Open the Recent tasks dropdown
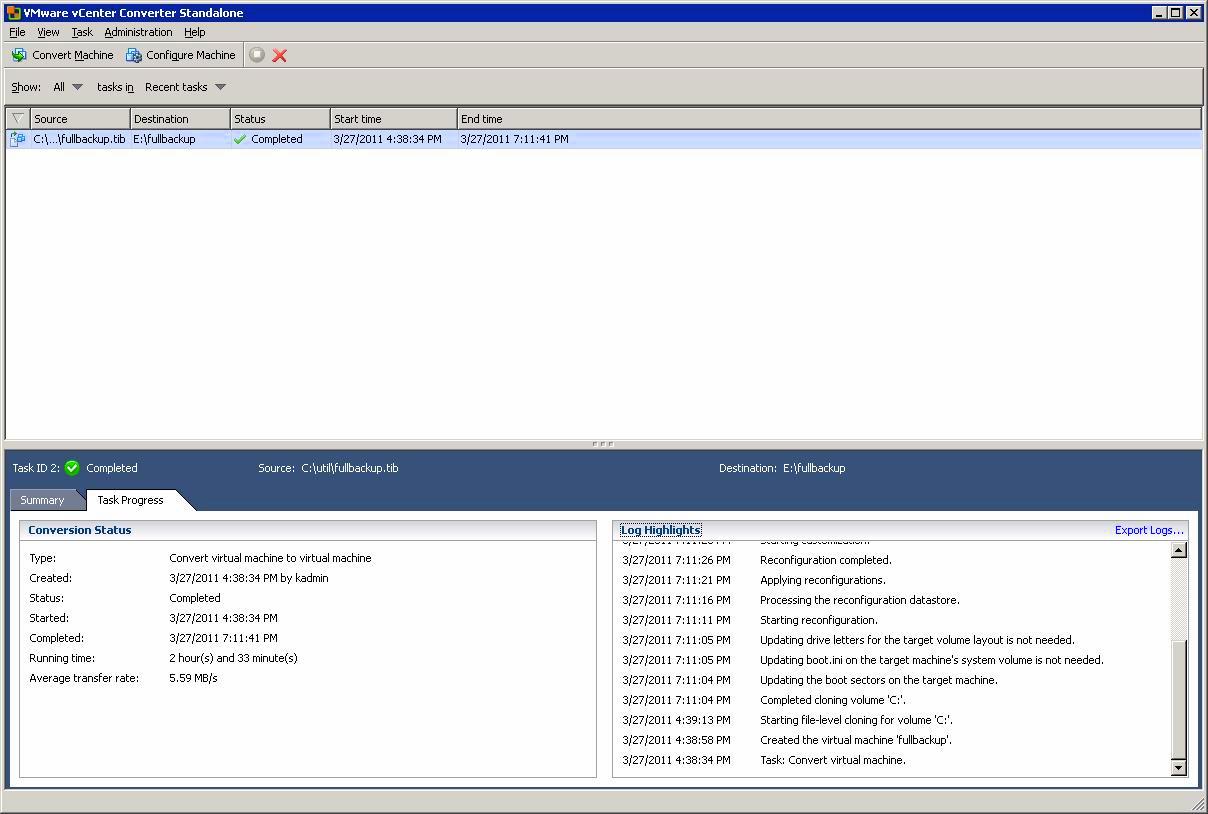 [x=185, y=87]
